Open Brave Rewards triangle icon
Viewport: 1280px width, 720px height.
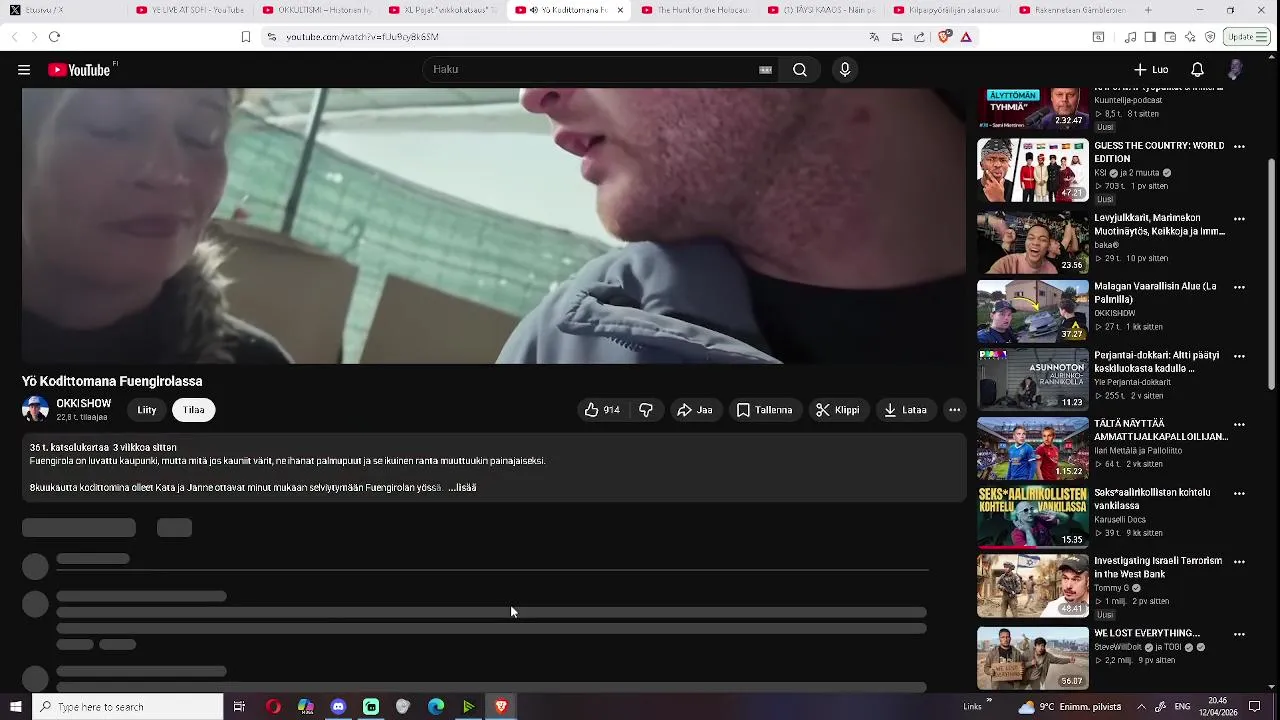(x=966, y=37)
